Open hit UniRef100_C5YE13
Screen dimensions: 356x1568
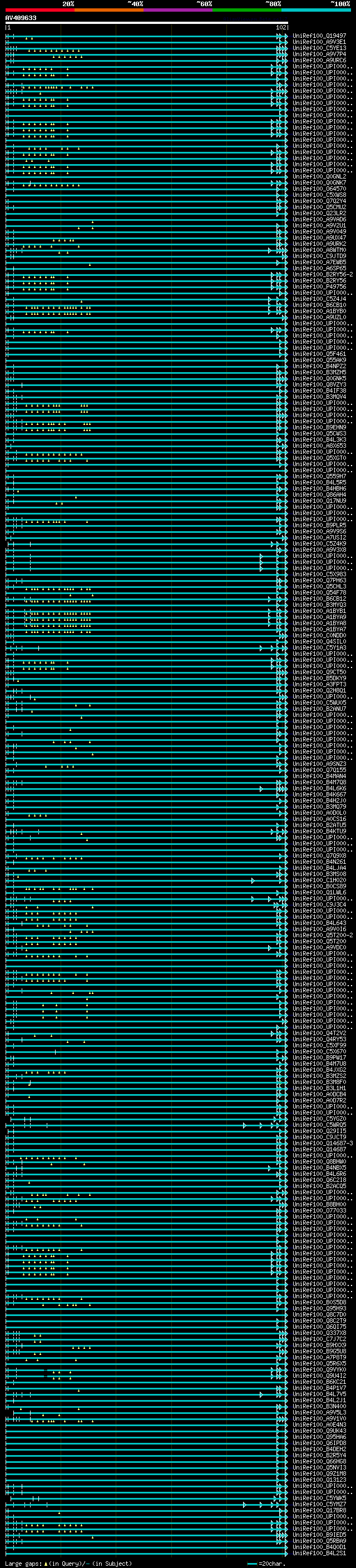(x=319, y=48)
